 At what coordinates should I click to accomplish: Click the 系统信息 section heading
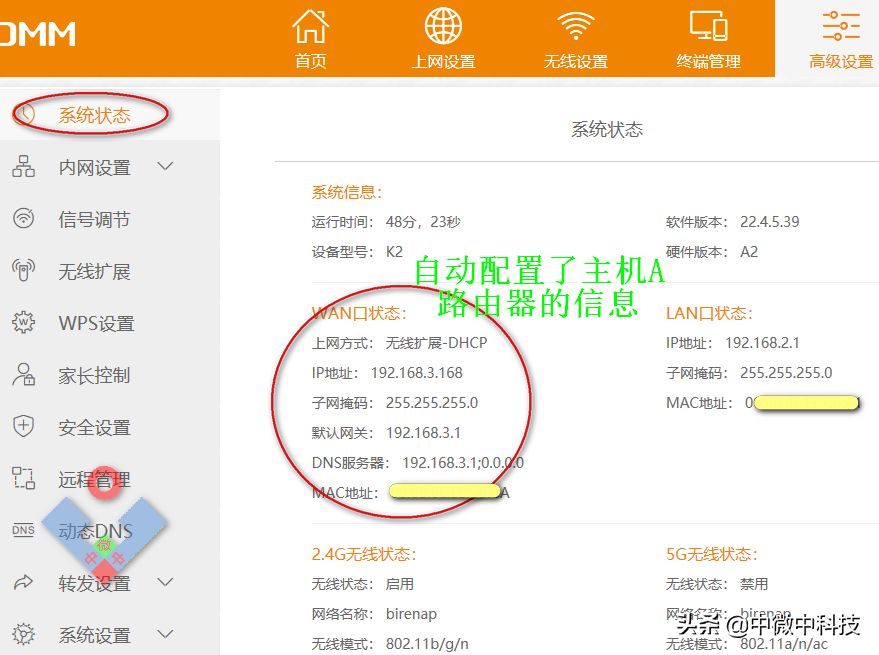click(x=346, y=192)
